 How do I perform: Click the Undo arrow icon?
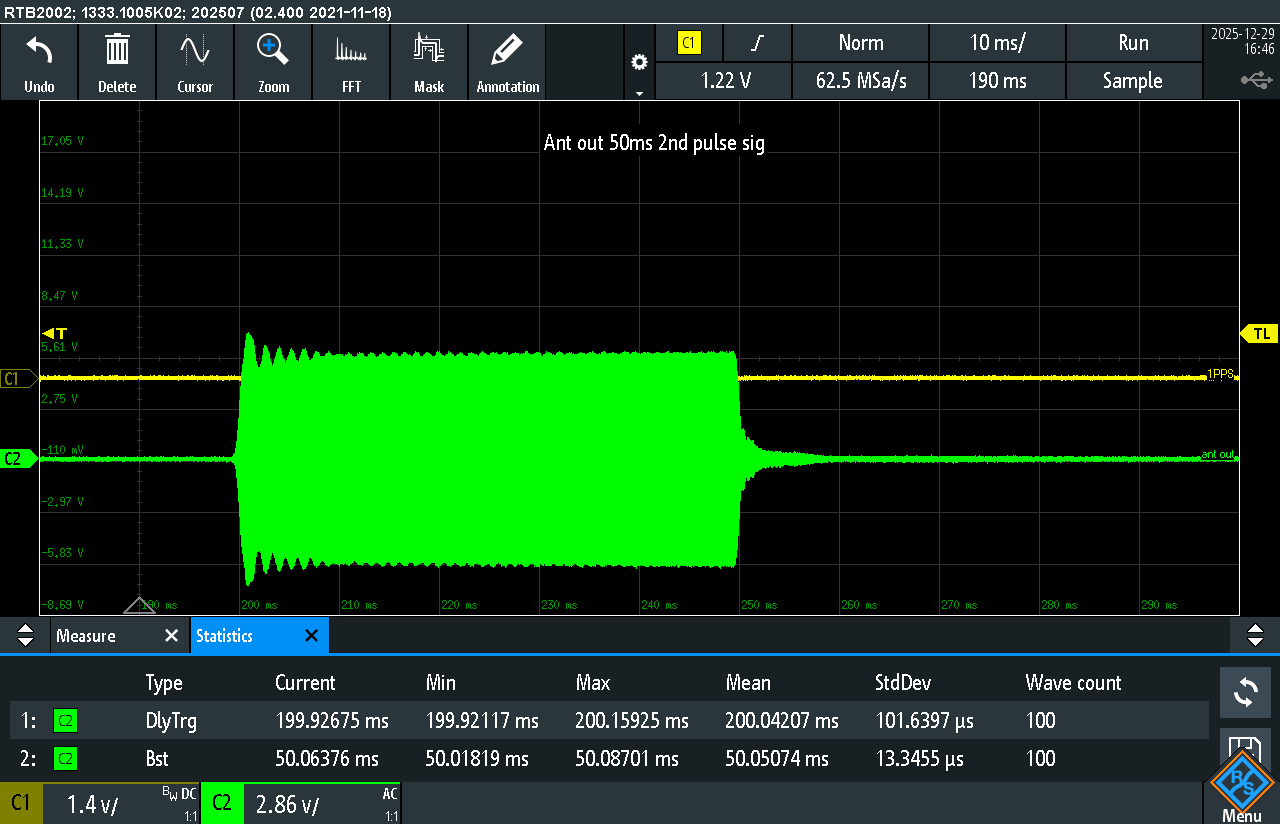39,50
